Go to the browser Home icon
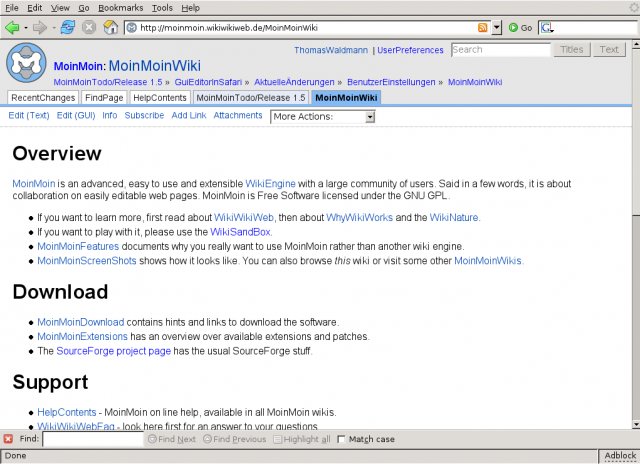This screenshot has height=464, width=640. click(x=111, y=27)
